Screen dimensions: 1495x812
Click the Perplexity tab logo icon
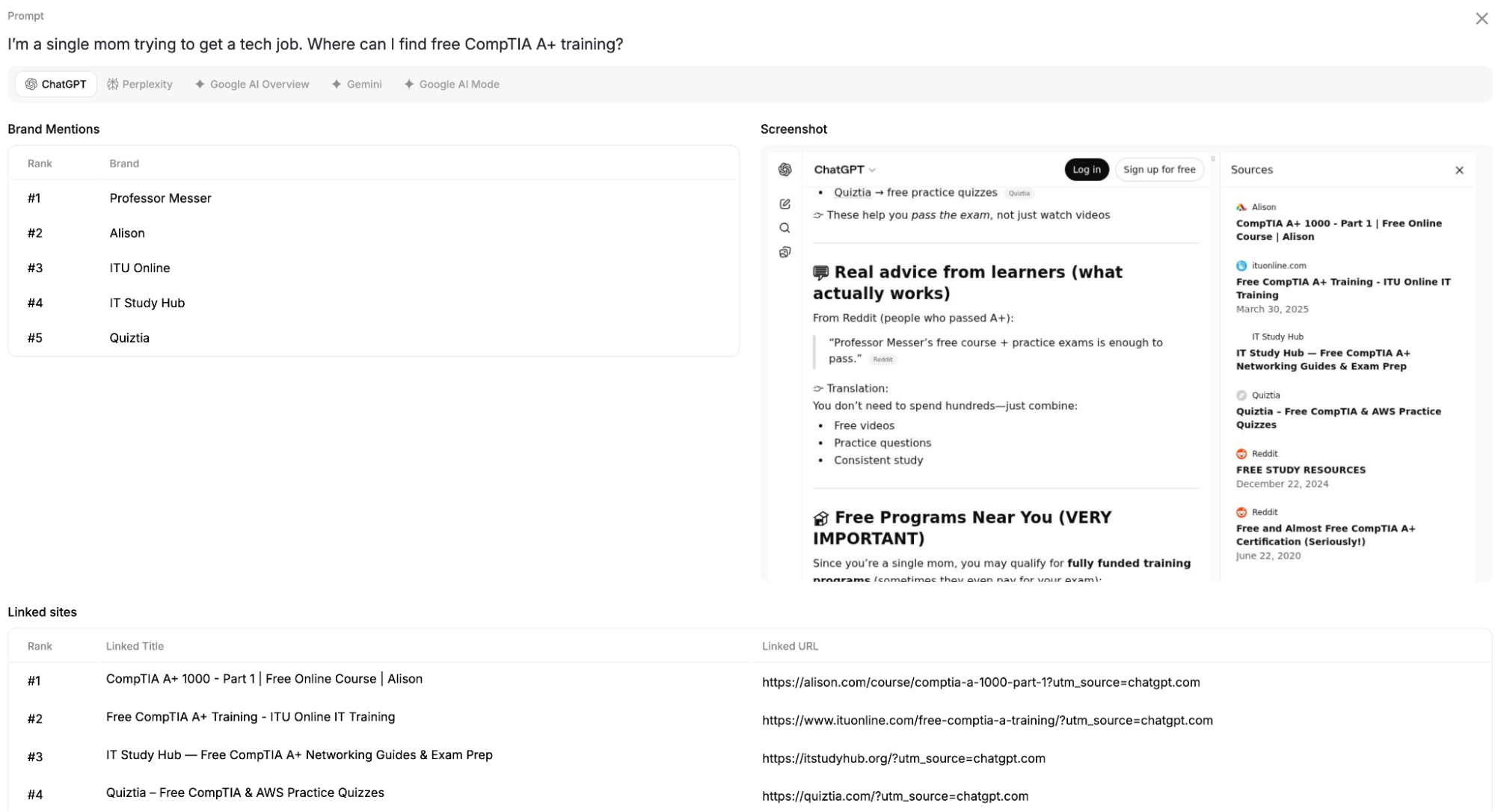113,84
